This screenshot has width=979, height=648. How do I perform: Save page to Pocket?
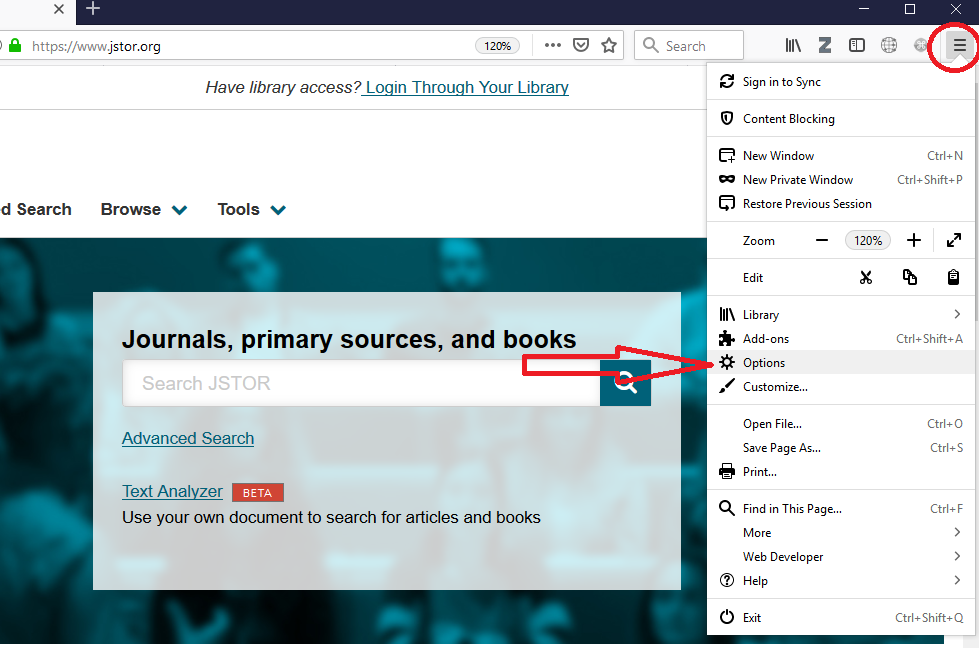coord(581,46)
